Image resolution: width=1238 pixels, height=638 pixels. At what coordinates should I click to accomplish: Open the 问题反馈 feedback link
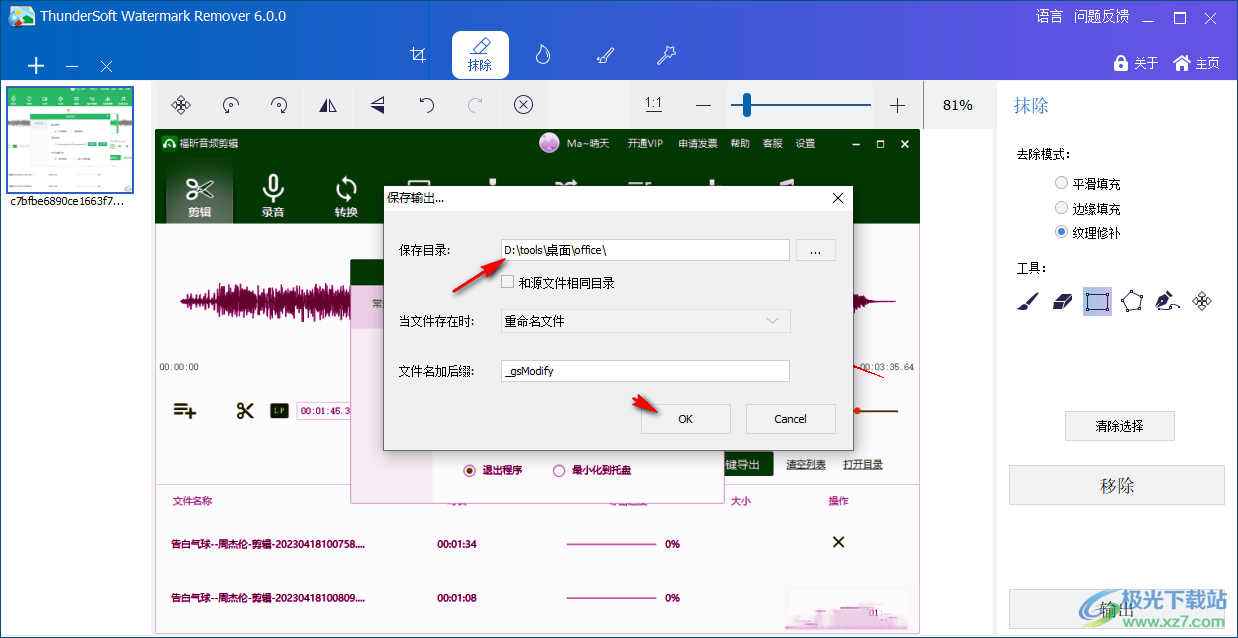pos(1101,16)
